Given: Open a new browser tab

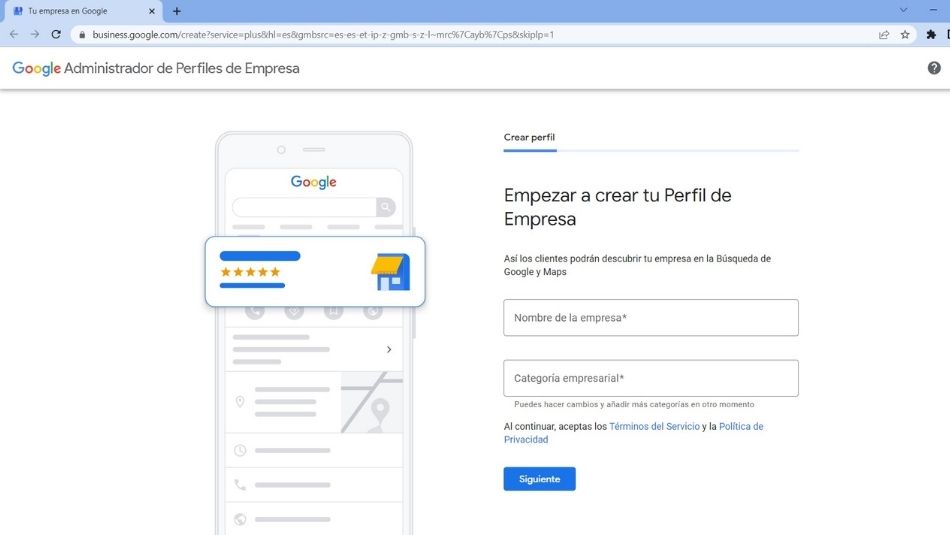Looking at the screenshot, I should [x=177, y=11].
